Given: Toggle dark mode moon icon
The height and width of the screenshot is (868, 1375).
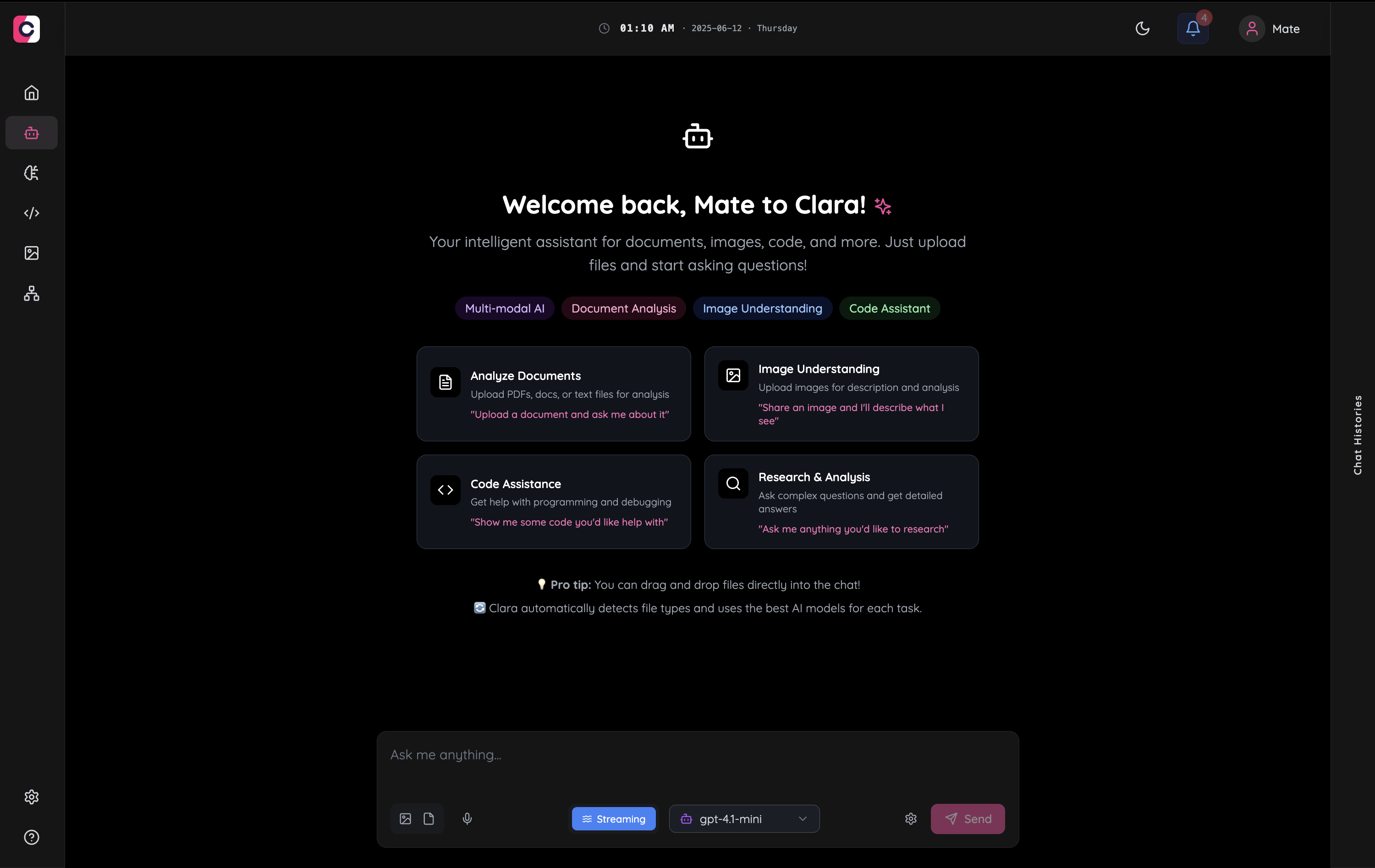Looking at the screenshot, I should [1142, 28].
